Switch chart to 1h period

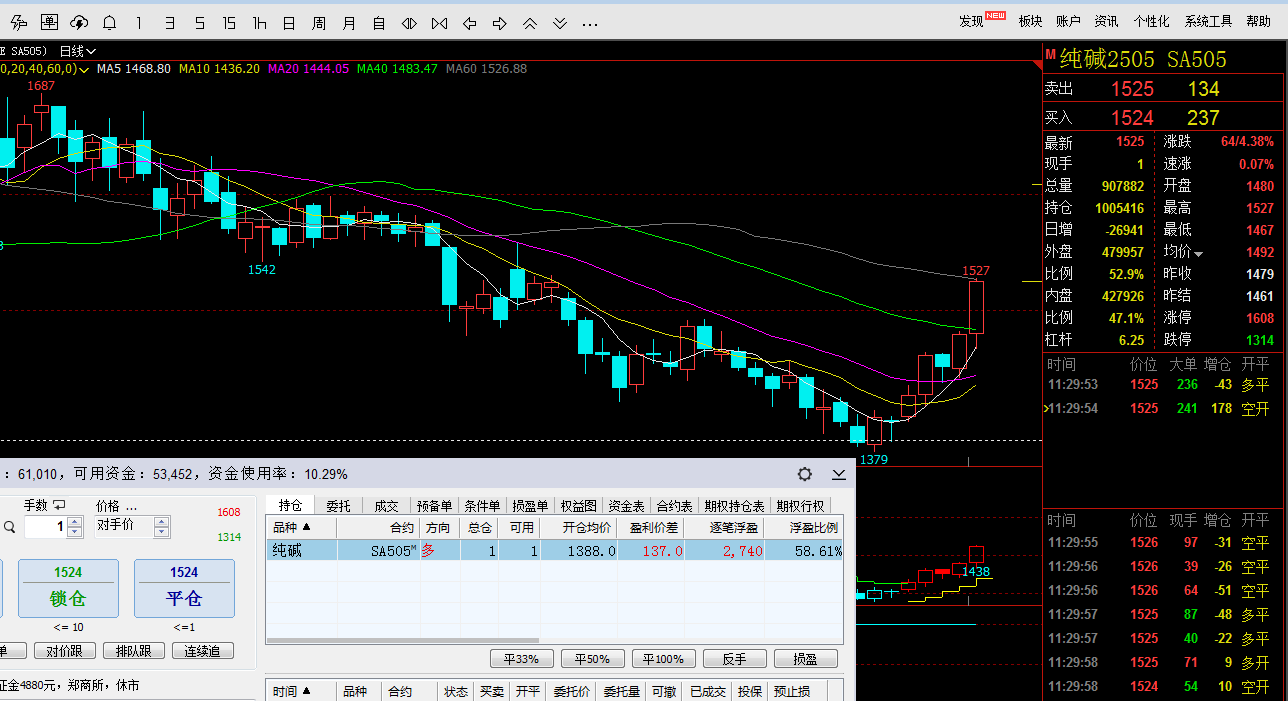[259, 22]
